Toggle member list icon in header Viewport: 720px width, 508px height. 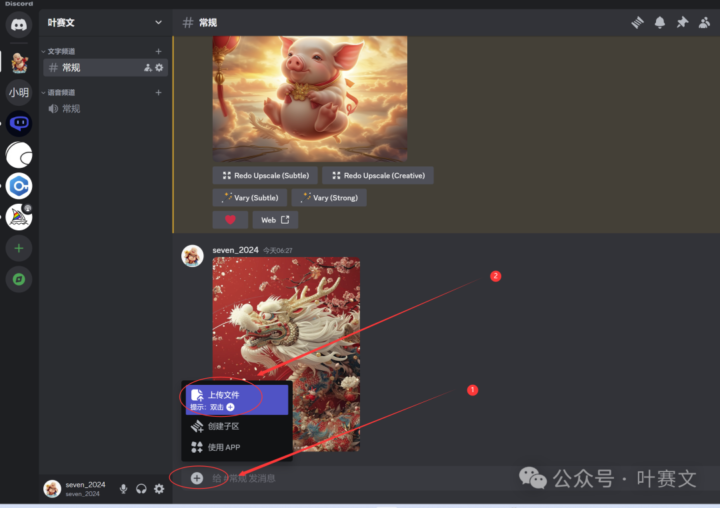point(704,22)
